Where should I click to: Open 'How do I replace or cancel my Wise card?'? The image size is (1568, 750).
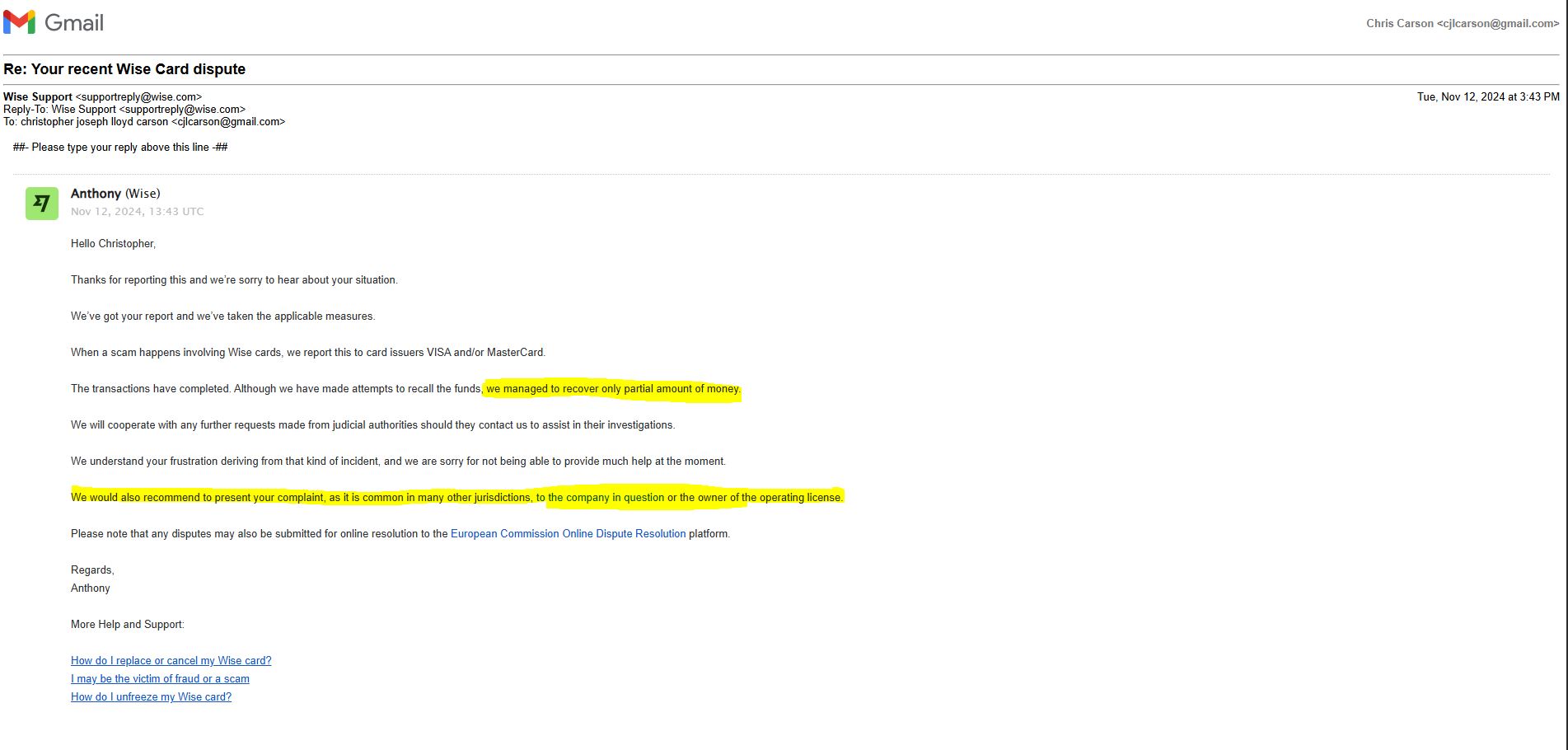tap(171, 660)
